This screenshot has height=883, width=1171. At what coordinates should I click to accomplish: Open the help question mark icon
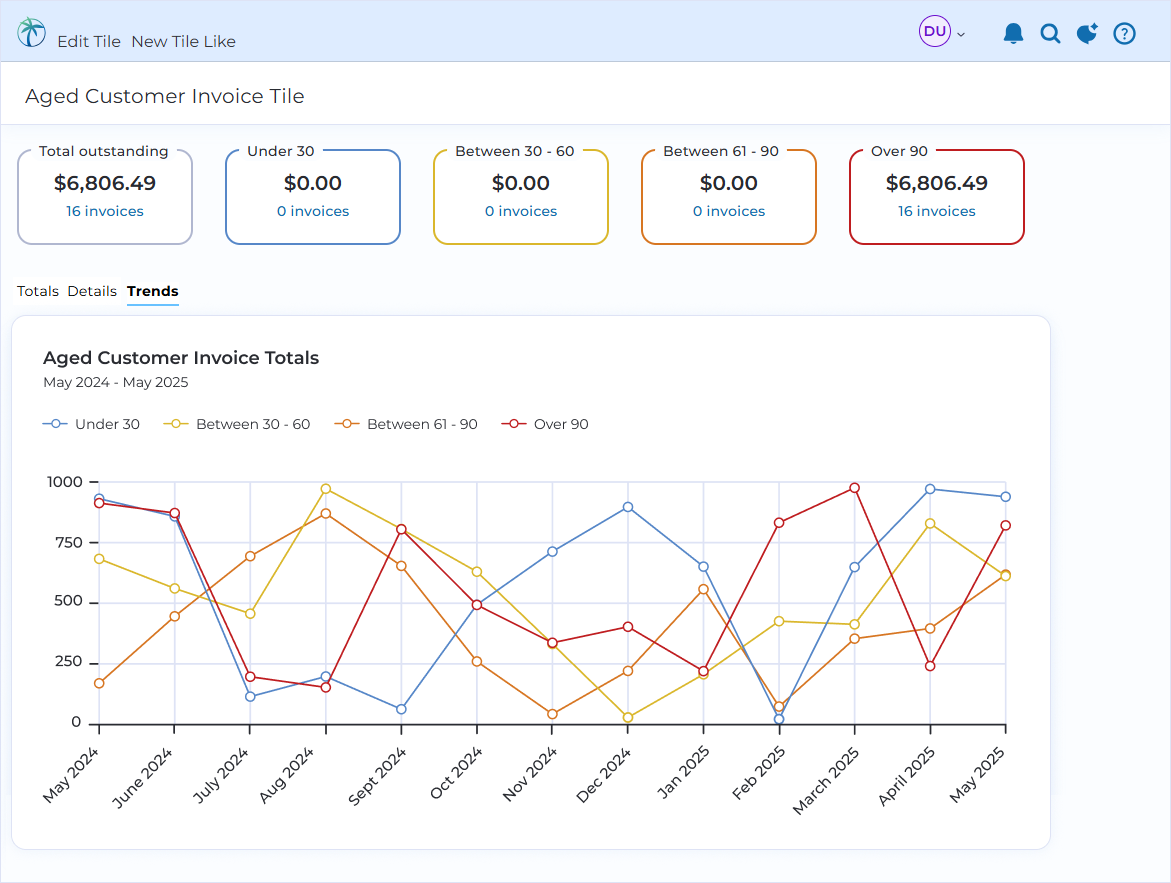(x=1124, y=34)
